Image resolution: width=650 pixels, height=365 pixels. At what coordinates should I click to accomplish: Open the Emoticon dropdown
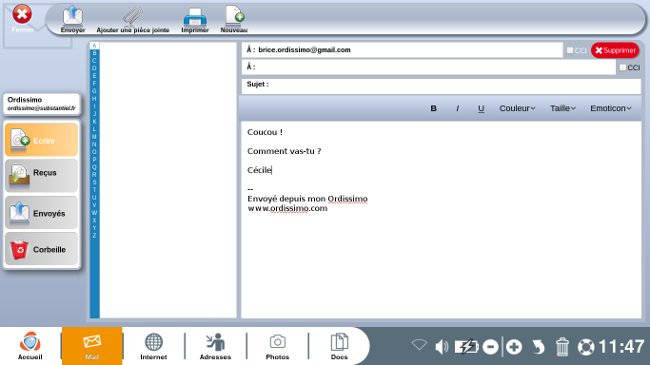(x=611, y=108)
